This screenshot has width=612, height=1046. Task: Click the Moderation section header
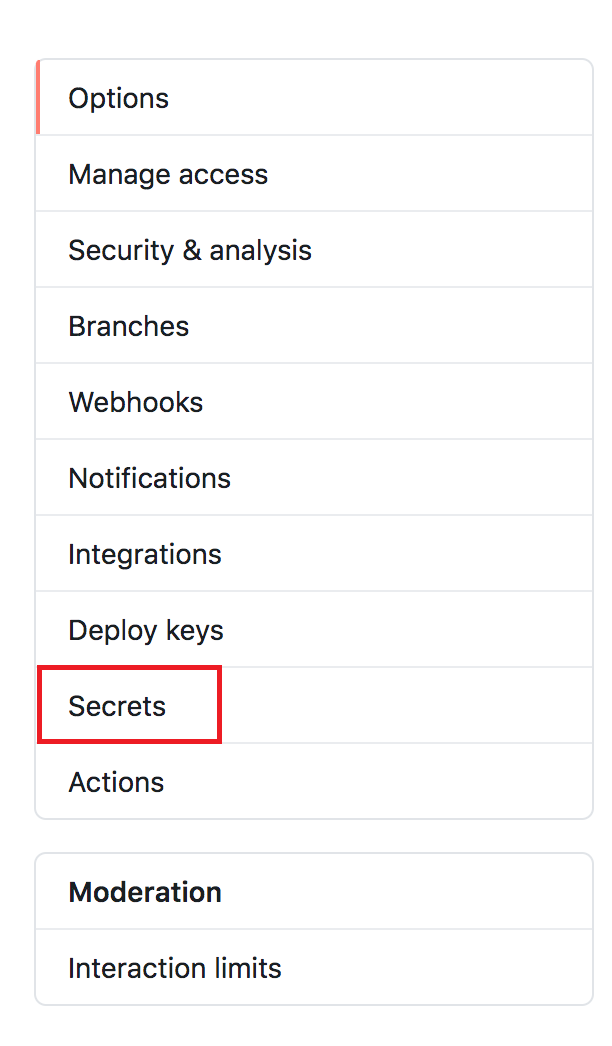click(145, 892)
